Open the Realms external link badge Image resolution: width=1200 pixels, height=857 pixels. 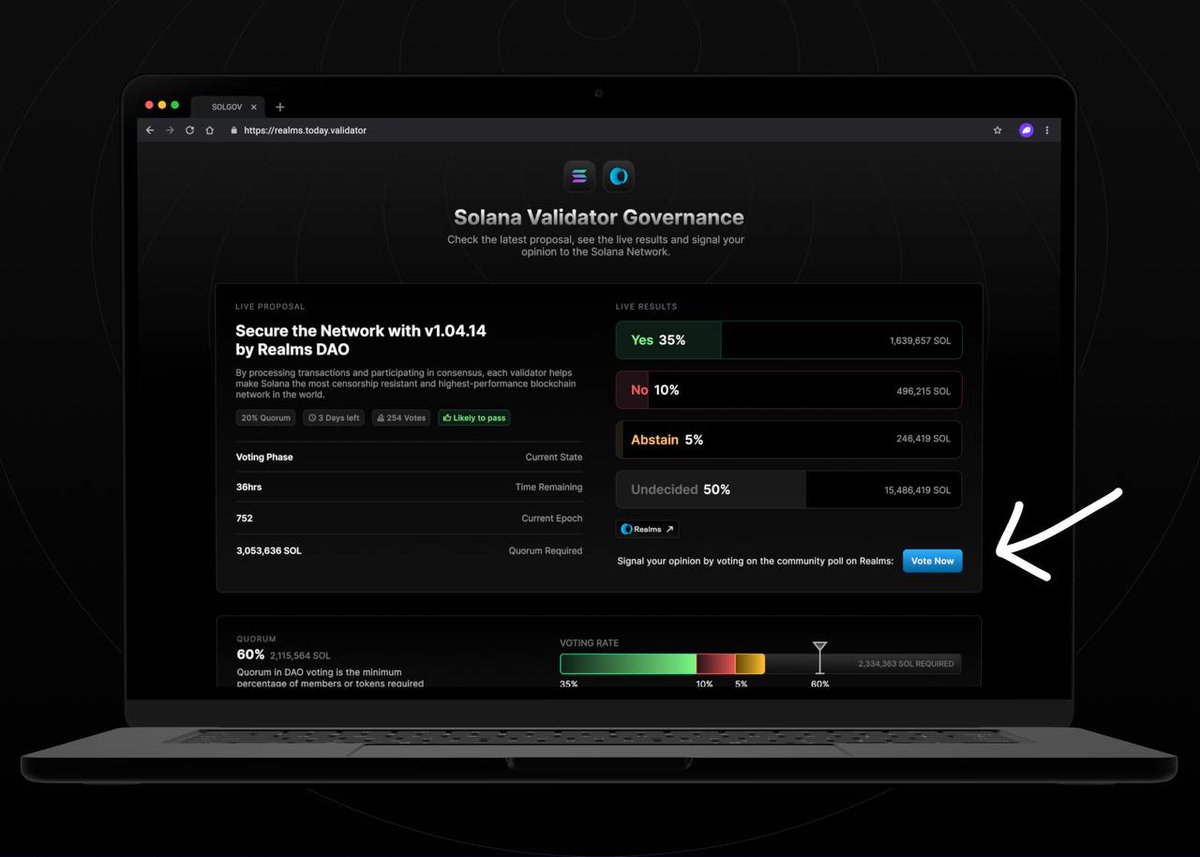tap(647, 529)
